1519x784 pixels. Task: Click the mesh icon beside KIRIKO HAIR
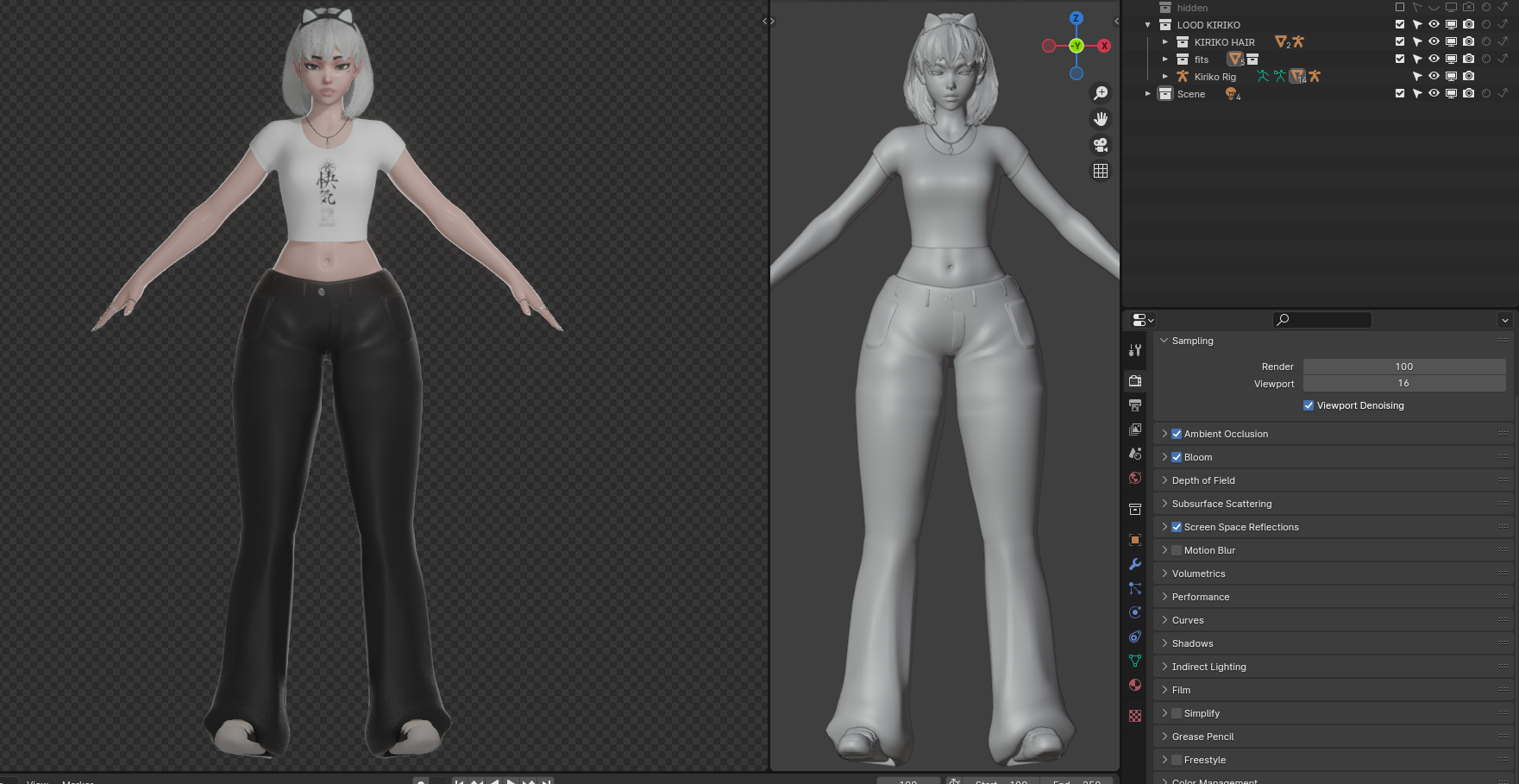[x=1282, y=41]
